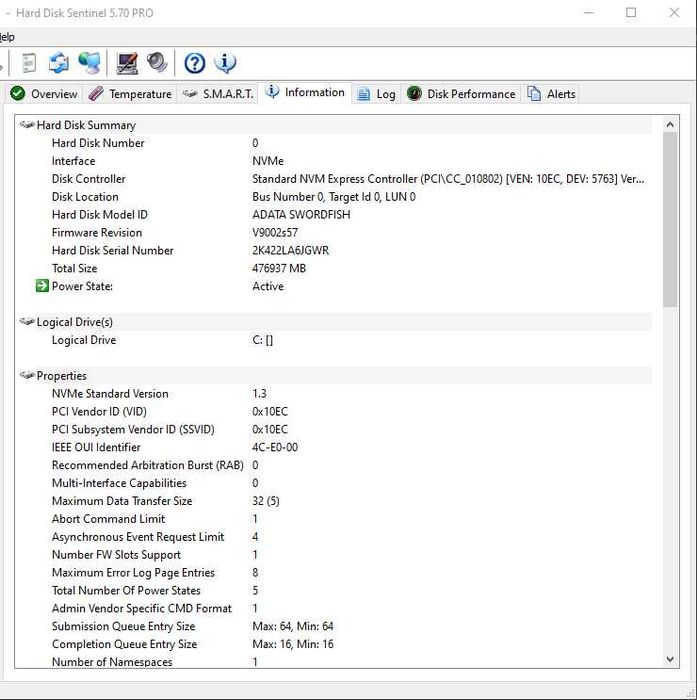697x700 pixels.
Task: Click firmware revision V9002s57
Action: coord(275,232)
